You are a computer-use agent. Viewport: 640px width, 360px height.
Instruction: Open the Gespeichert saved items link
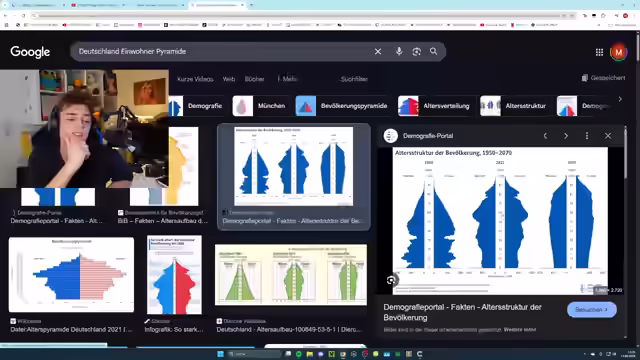pos(603,78)
